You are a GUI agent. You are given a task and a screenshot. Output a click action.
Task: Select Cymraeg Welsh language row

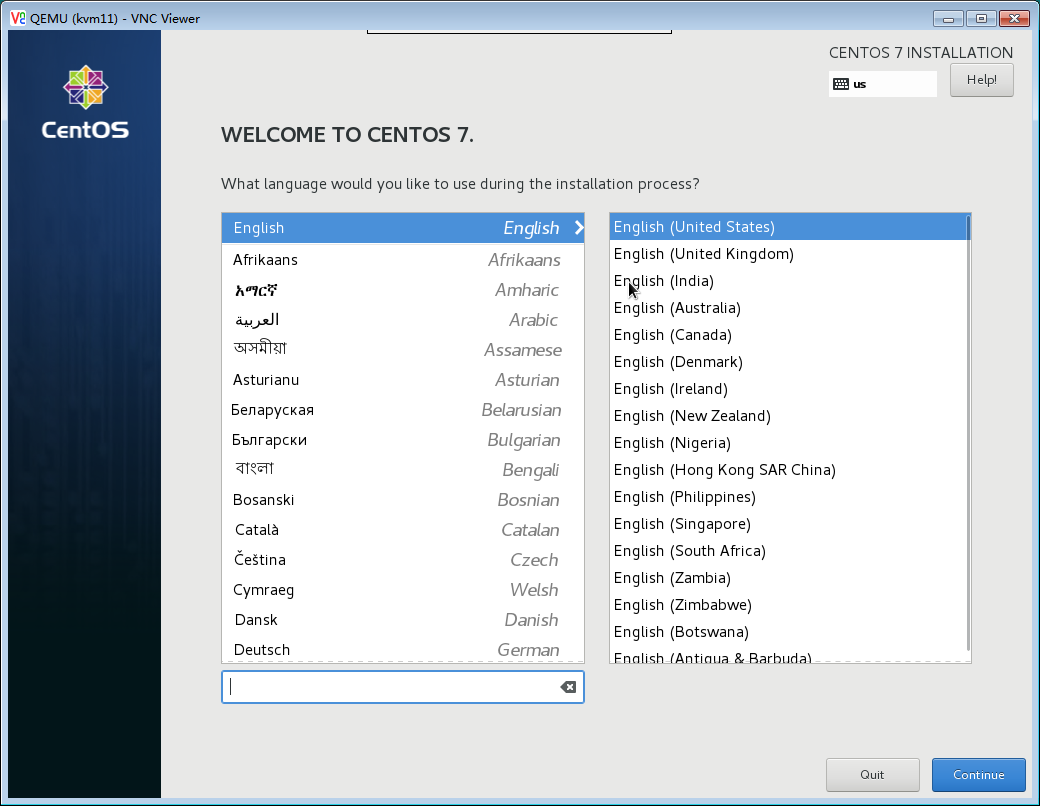pyautogui.click(x=403, y=590)
